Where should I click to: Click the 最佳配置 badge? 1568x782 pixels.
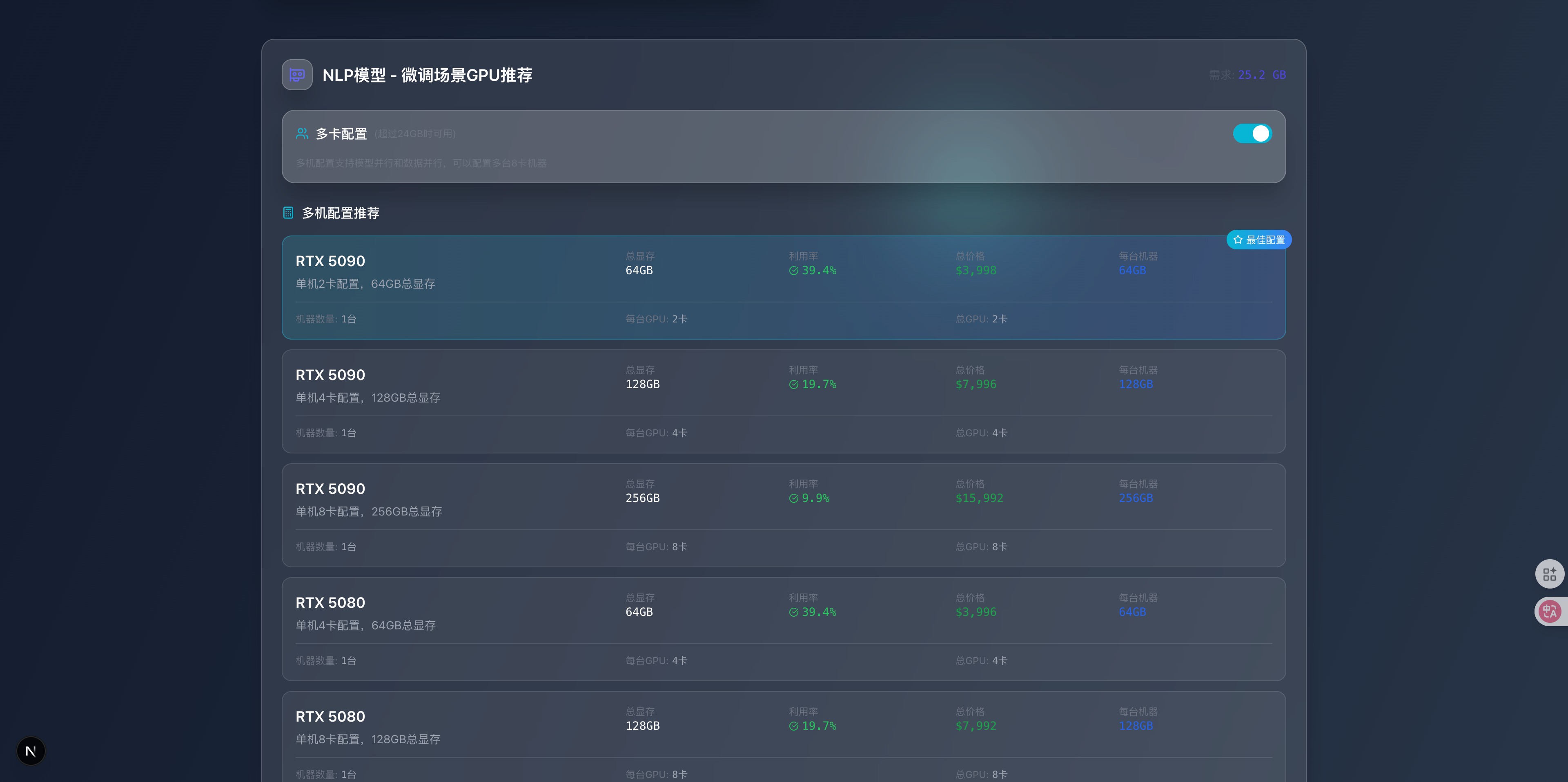1259,240
